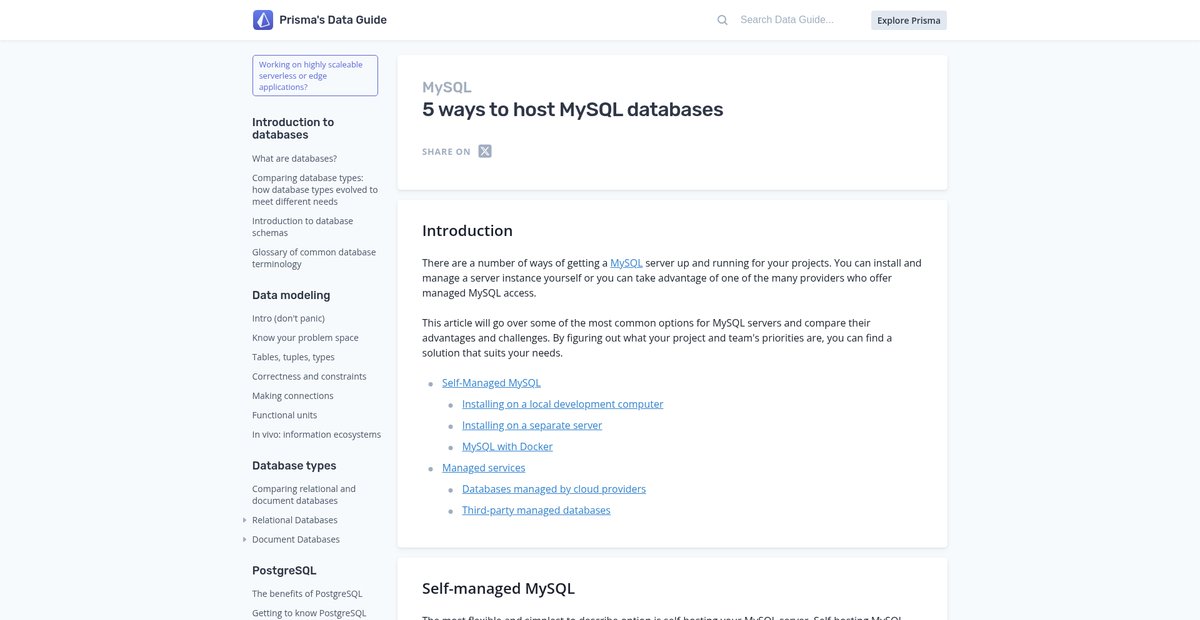The height and width of the screenshot is (620, 1200).
Task: Click the gray 'MySQL' category label
Action: point(447,87)
